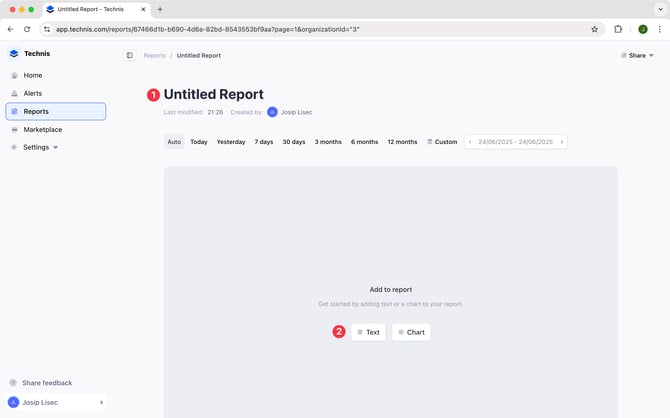Image resolution: width=670 pixels, height=418 pixels.
Task: Add a Chart to the report
Action: coord(411,332)
